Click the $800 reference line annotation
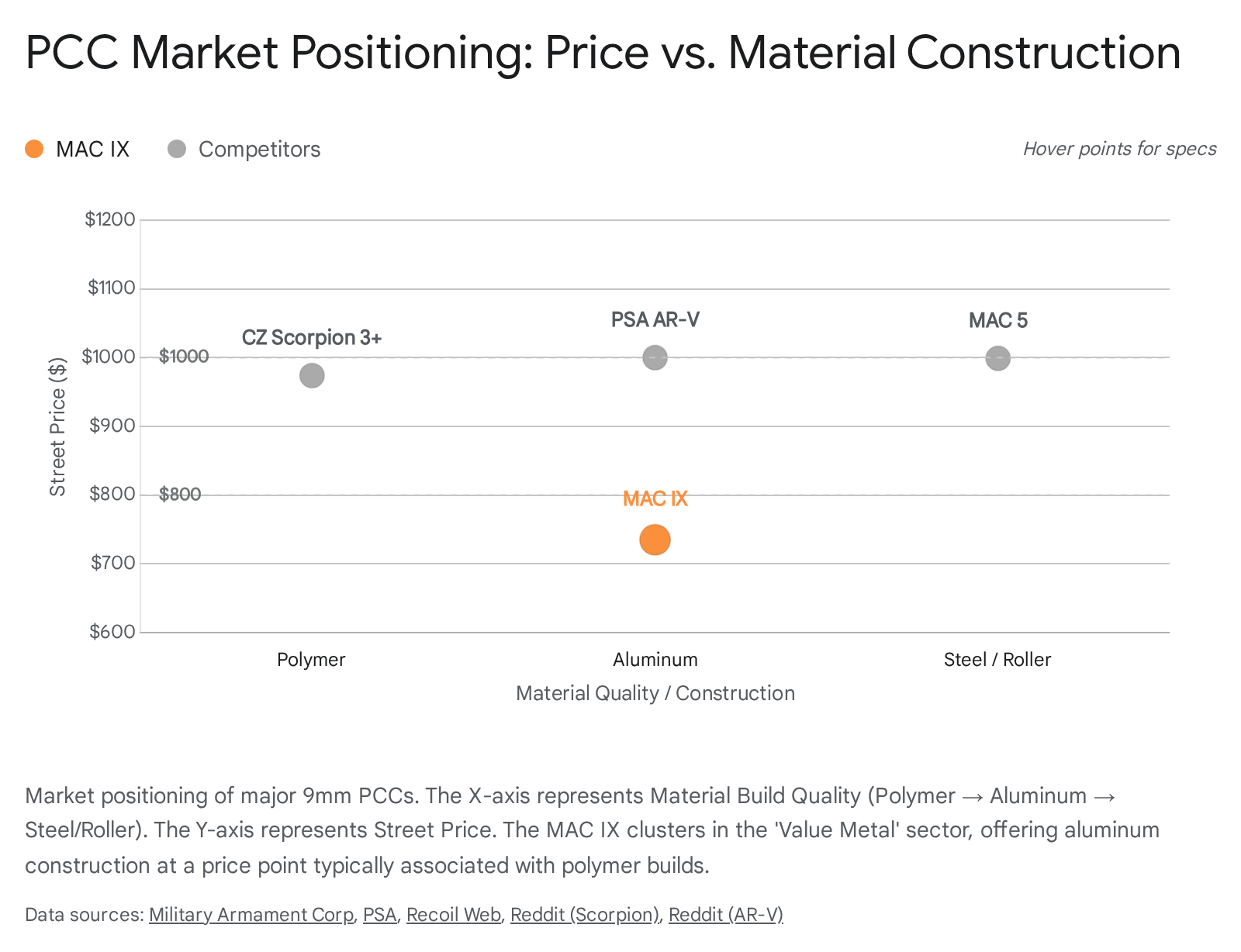 [180, 495]
